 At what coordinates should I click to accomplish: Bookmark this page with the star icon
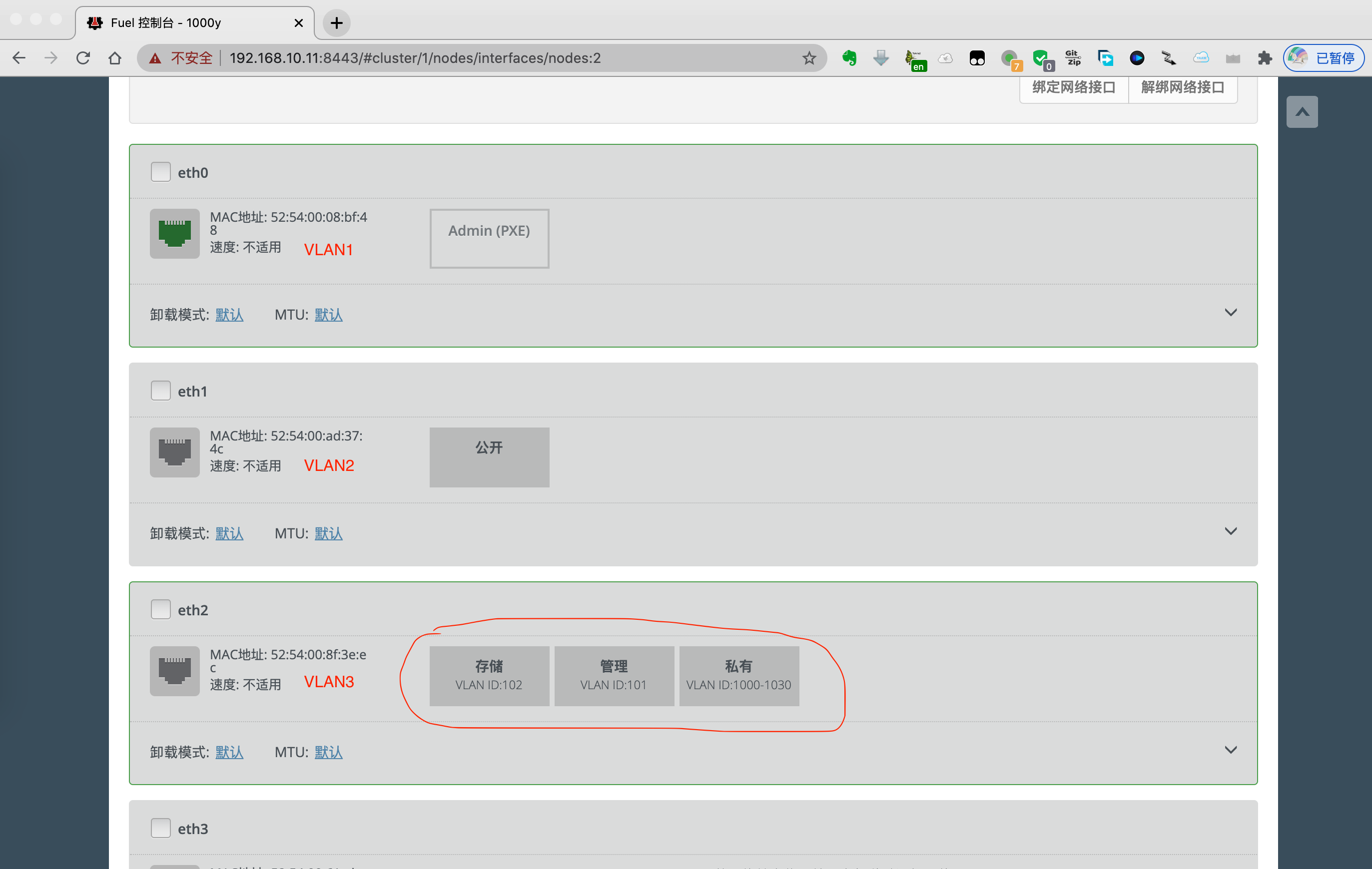809,58
